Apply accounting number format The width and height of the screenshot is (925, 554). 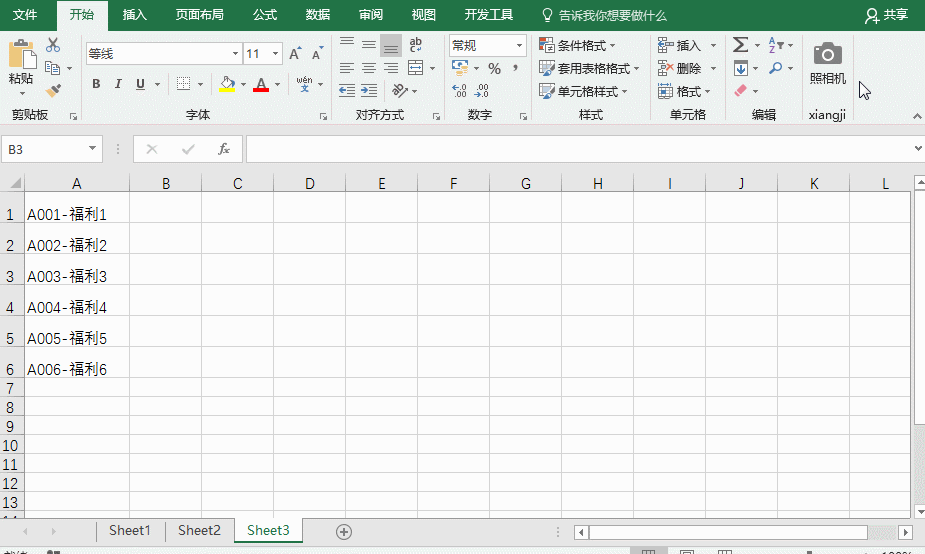tap(460, 68)
